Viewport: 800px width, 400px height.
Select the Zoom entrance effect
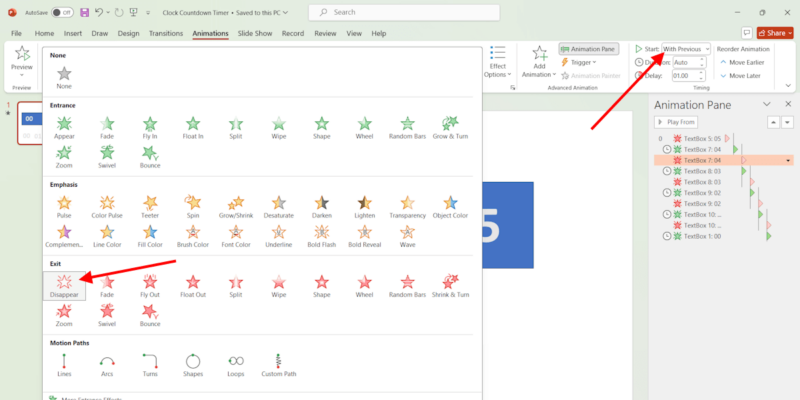pos(64,157)
